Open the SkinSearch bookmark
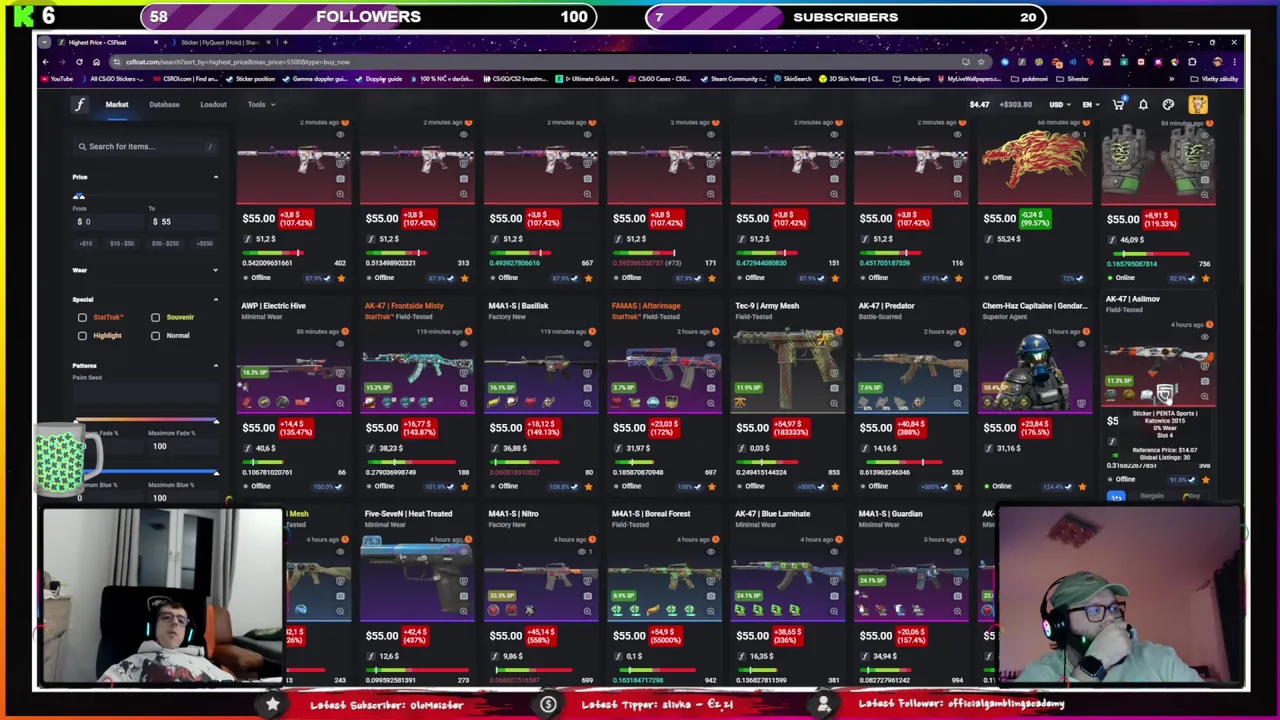The image size is (1280, 720). point(792,79)
